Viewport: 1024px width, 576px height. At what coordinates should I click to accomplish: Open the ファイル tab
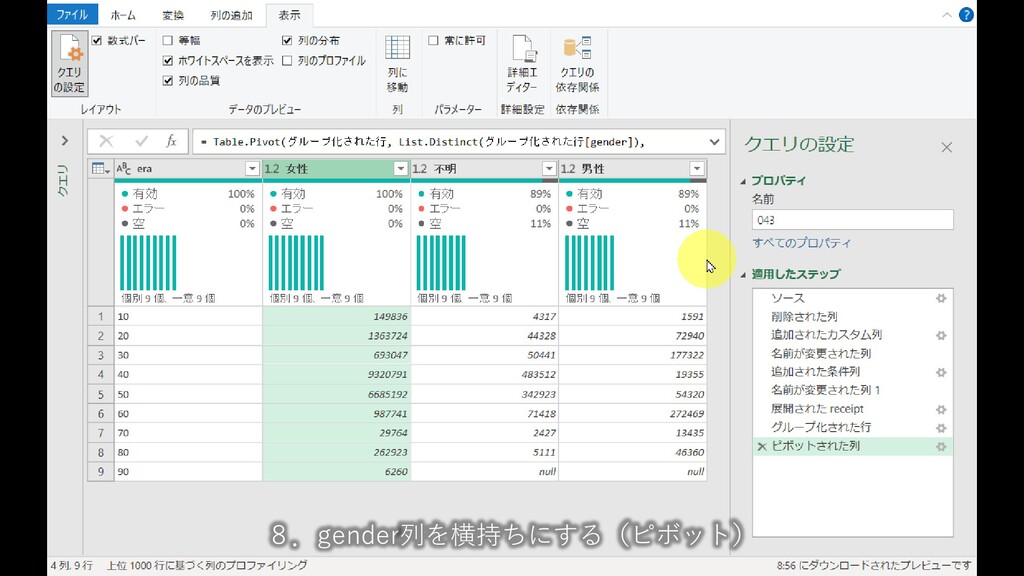[x=72, y=14]
